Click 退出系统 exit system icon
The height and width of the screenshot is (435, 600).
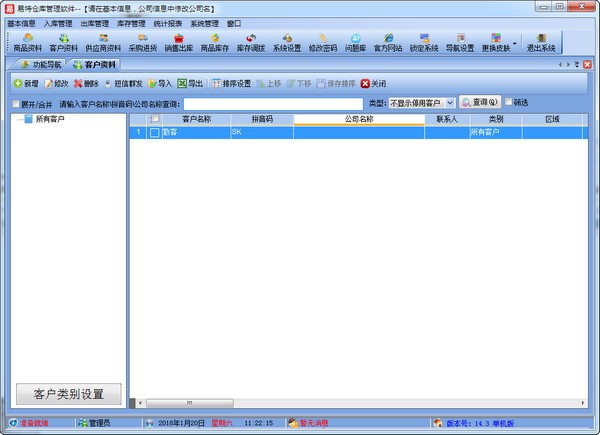pos(541,42)
